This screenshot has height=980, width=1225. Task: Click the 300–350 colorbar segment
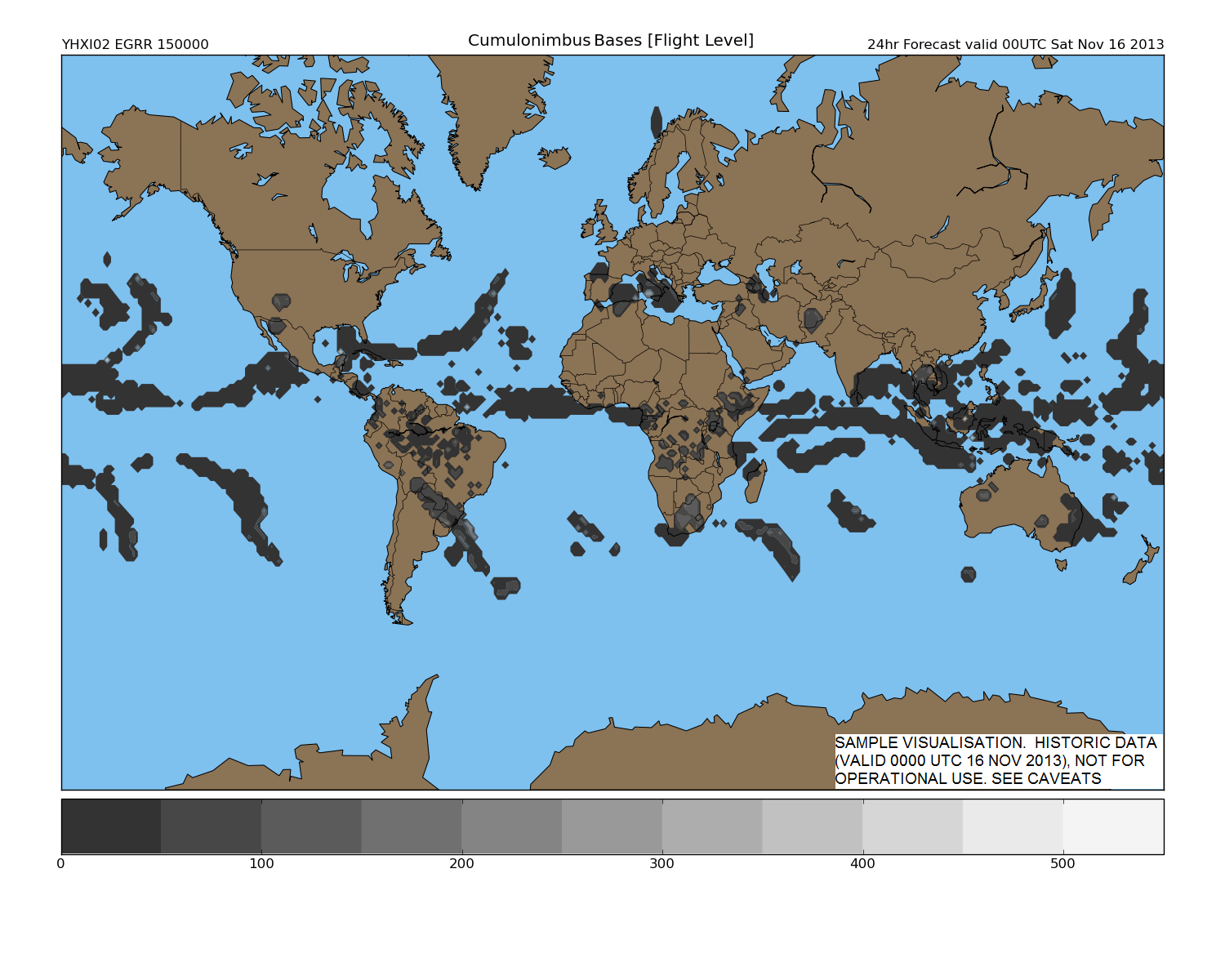pyautogui.click(x=711, y=826)
